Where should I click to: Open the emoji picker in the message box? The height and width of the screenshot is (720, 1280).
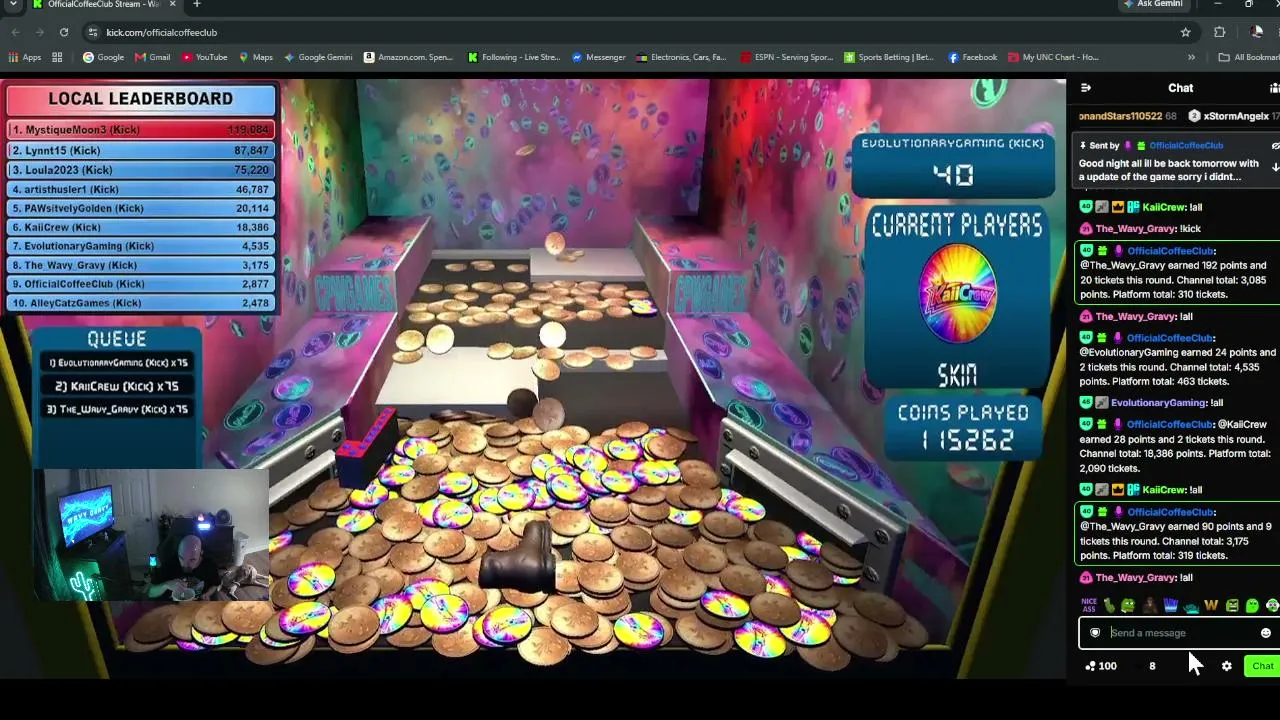click(1265, 633)
